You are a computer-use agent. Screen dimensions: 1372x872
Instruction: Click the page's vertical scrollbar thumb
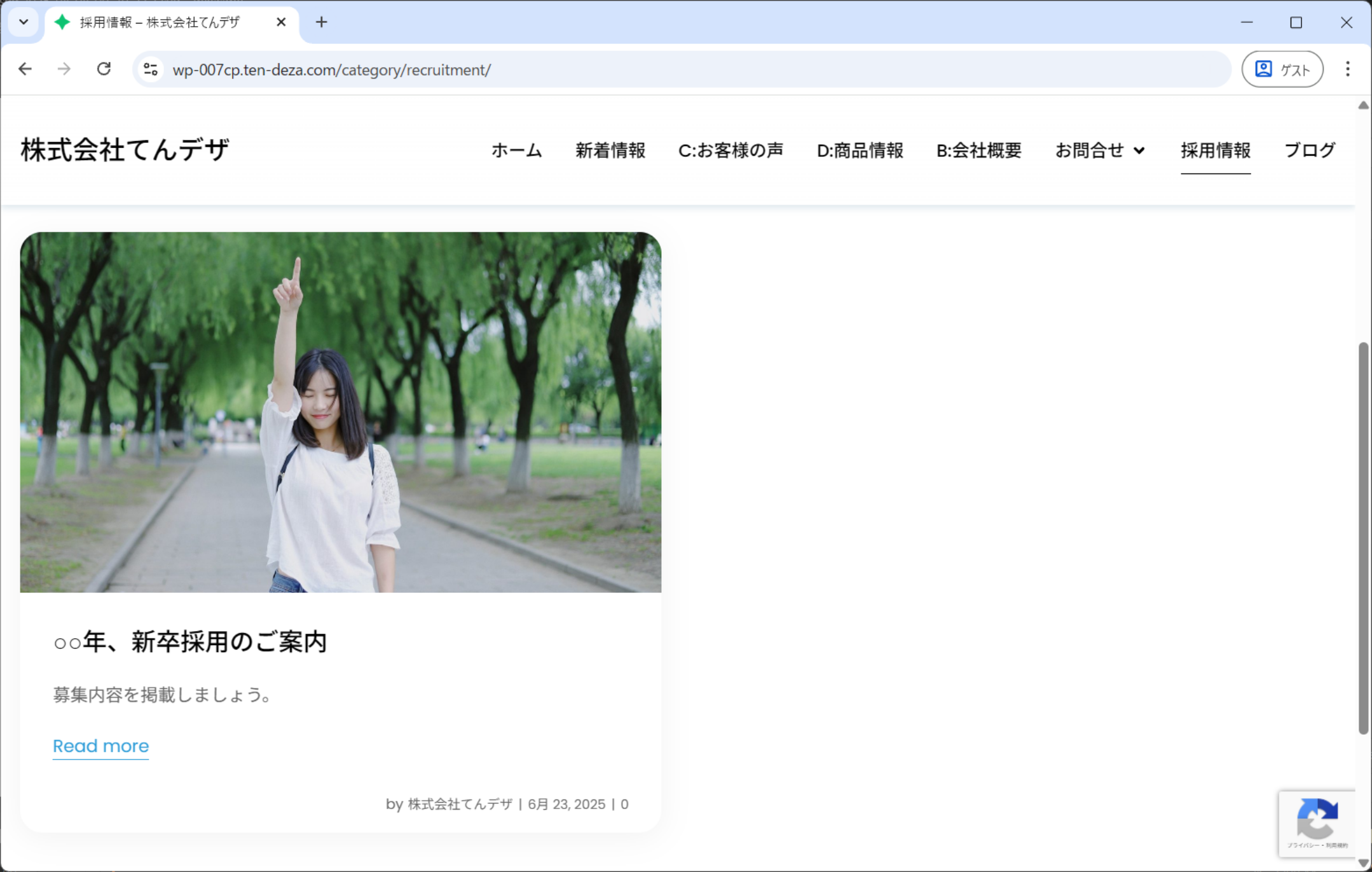point(1362,537)
